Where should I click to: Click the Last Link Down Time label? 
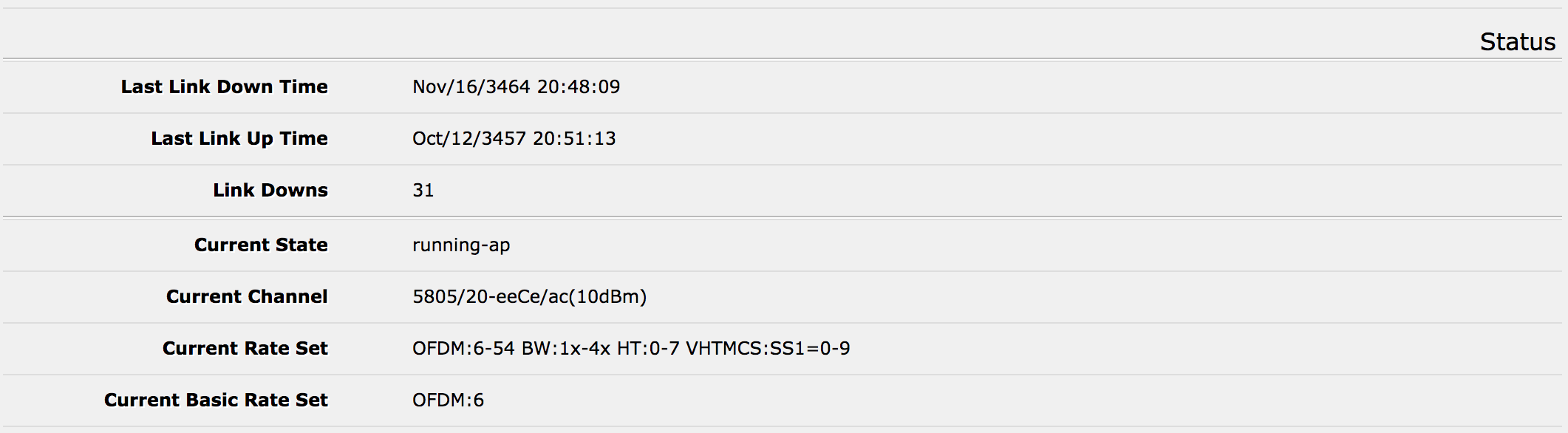pyautogui.click(x=224, y=87)
